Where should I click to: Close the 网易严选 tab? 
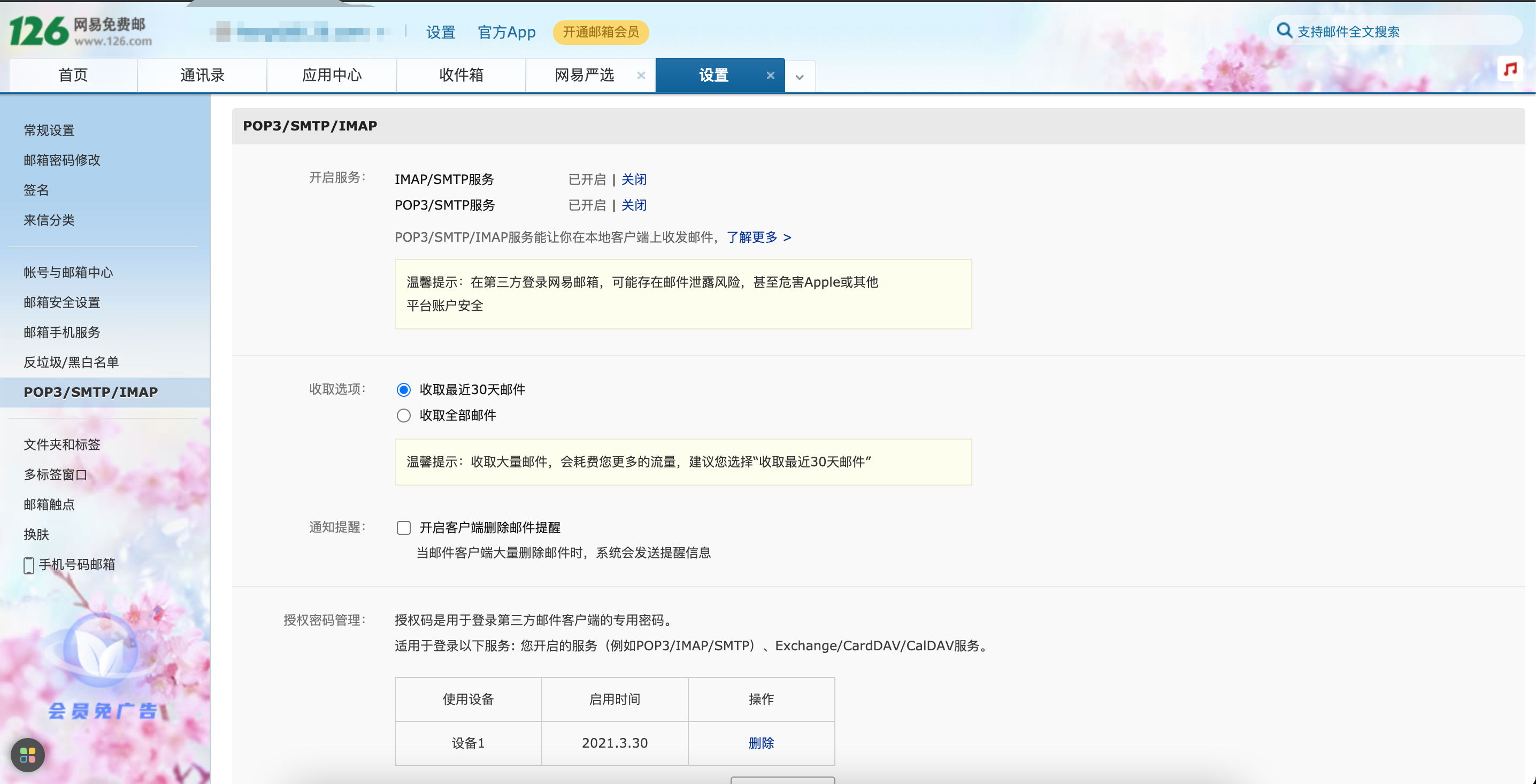641,75
